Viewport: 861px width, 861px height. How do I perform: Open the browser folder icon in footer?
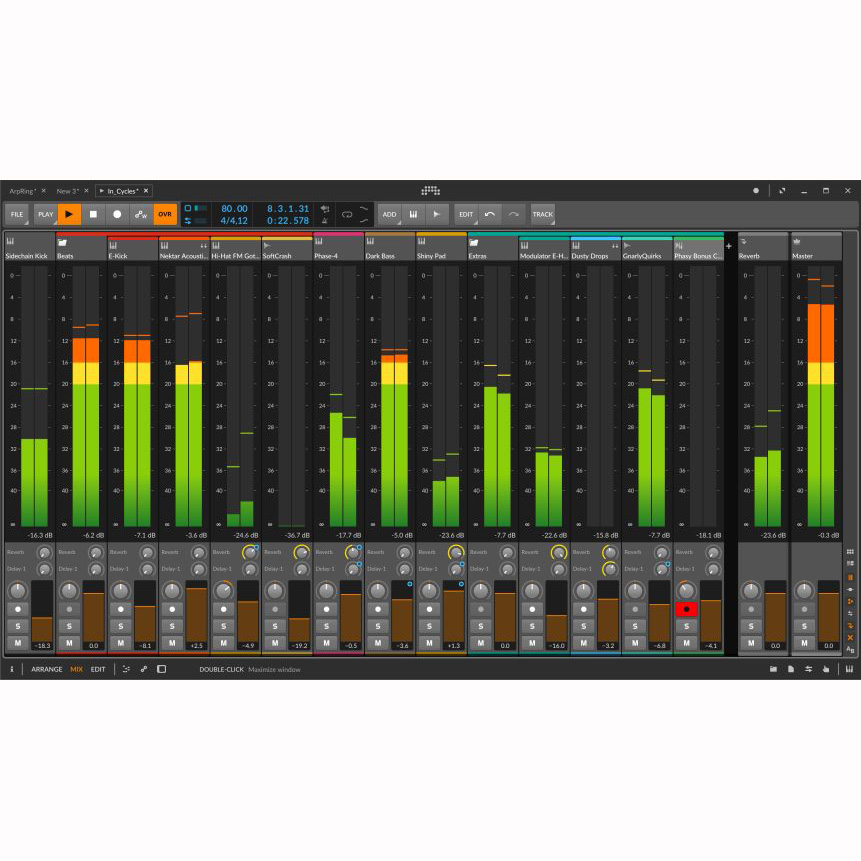(773, 669)
